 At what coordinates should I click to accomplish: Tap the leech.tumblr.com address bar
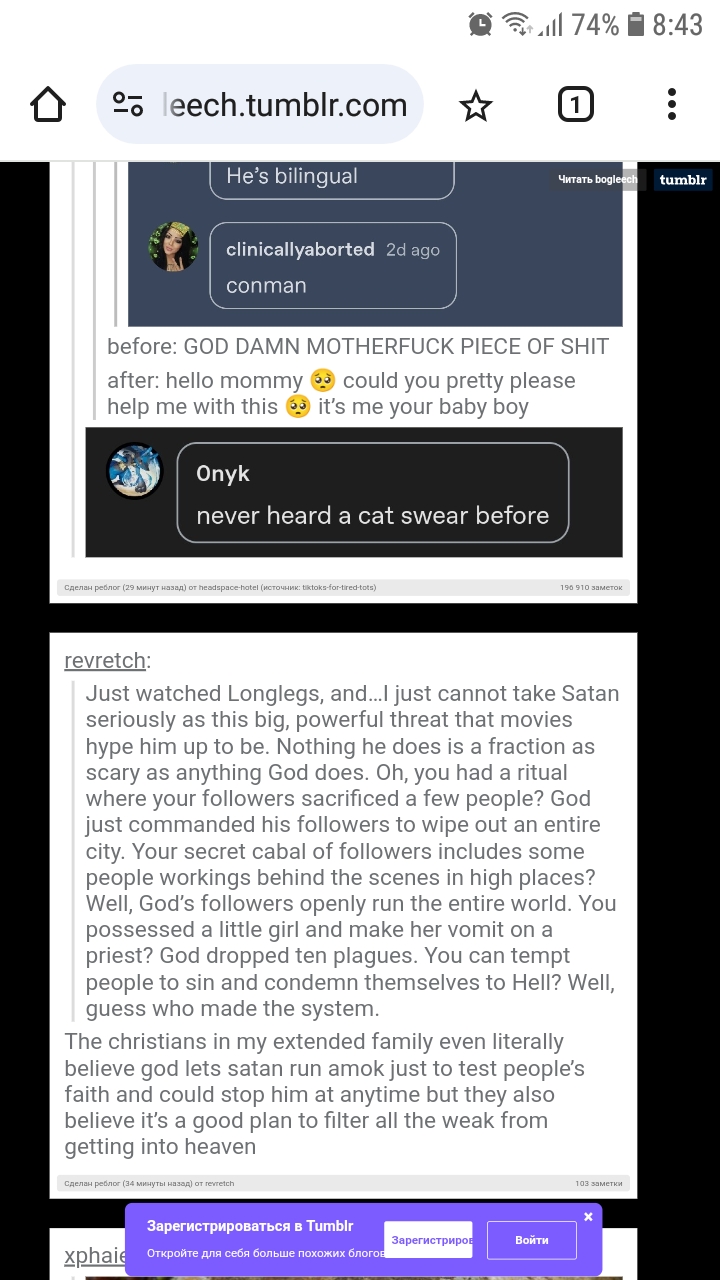tap(260, 105)
